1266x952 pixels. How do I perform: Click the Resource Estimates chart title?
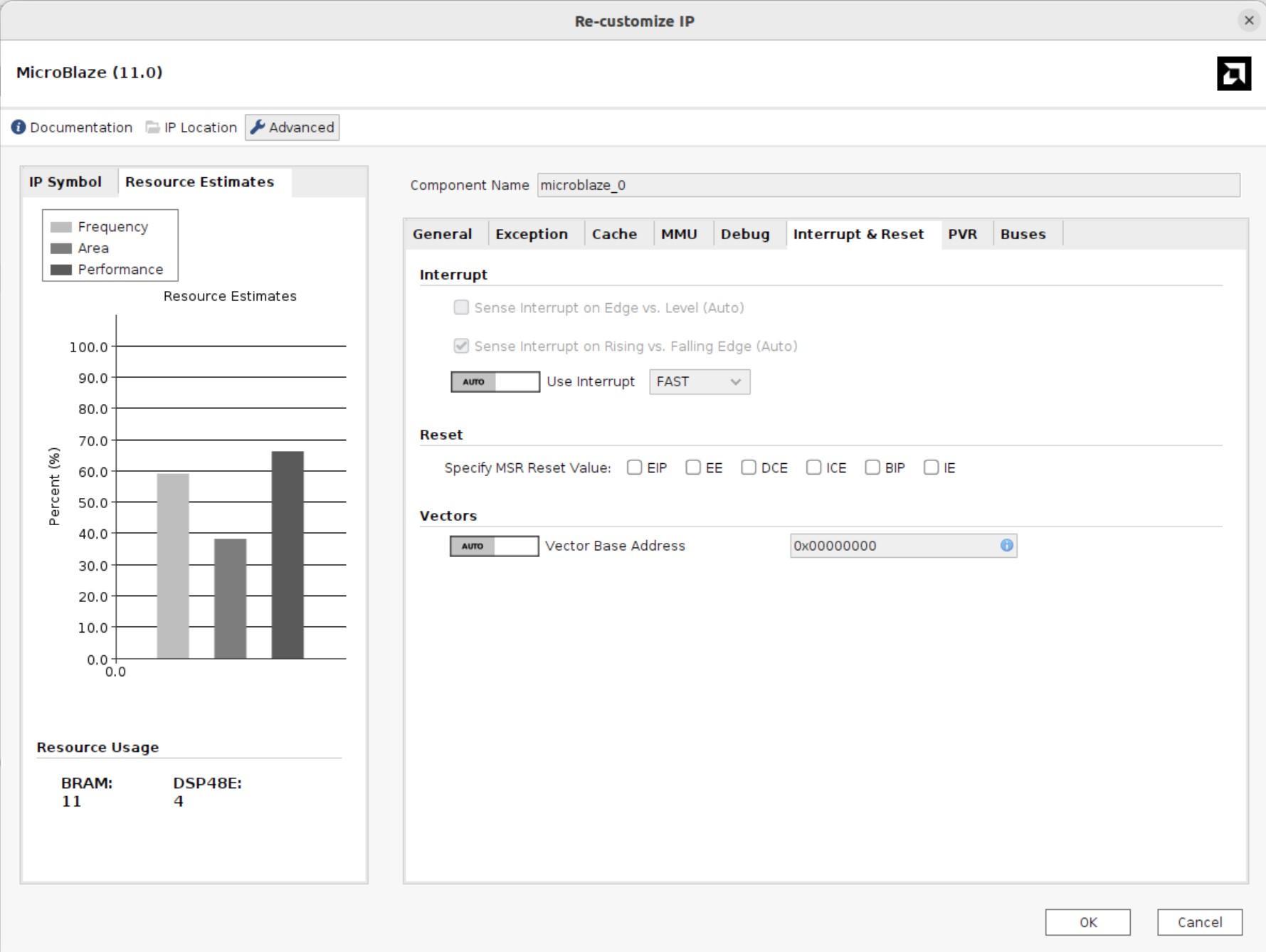click(230, 296)
